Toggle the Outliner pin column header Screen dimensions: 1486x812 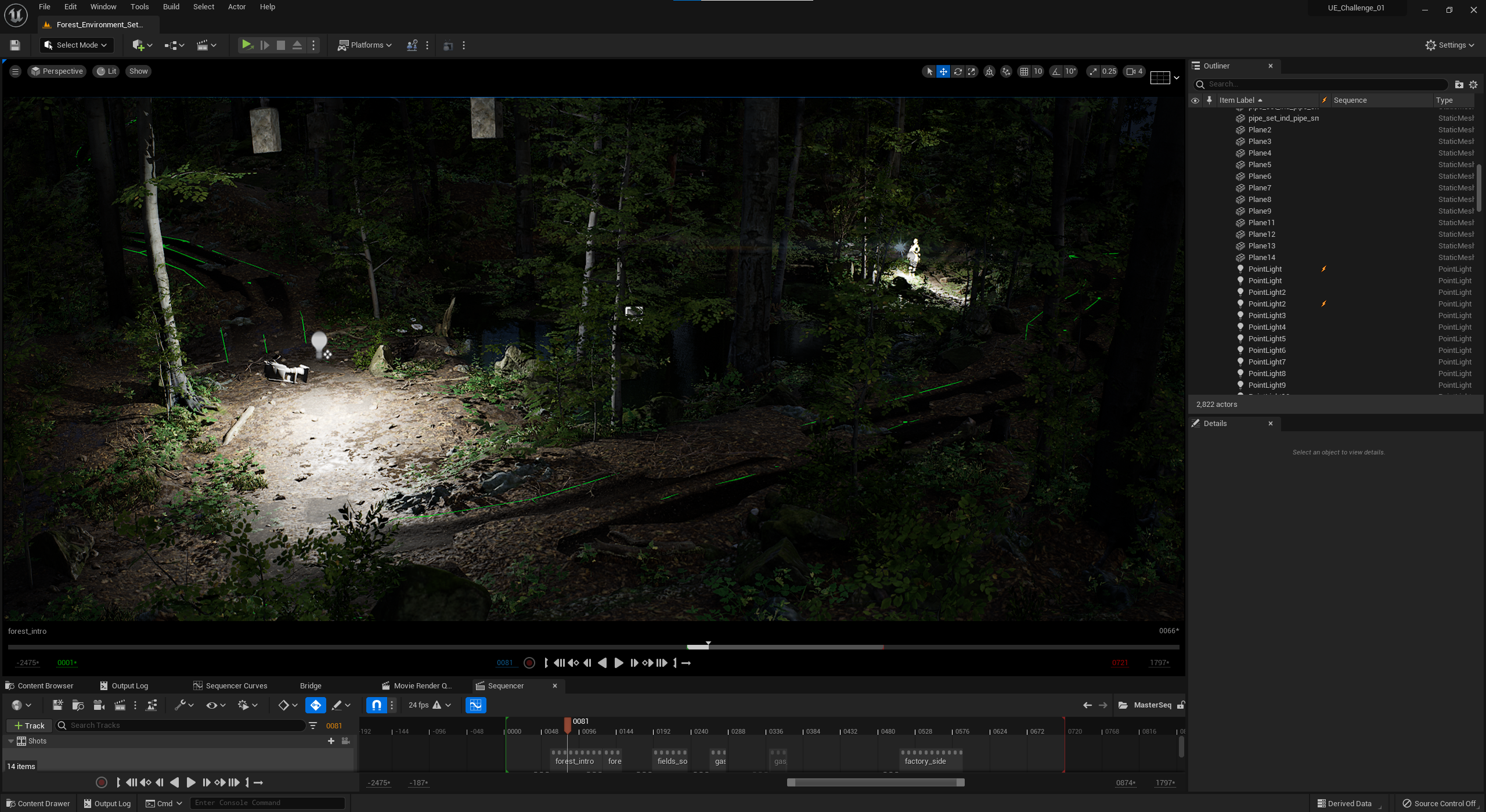click(1210, 100)
